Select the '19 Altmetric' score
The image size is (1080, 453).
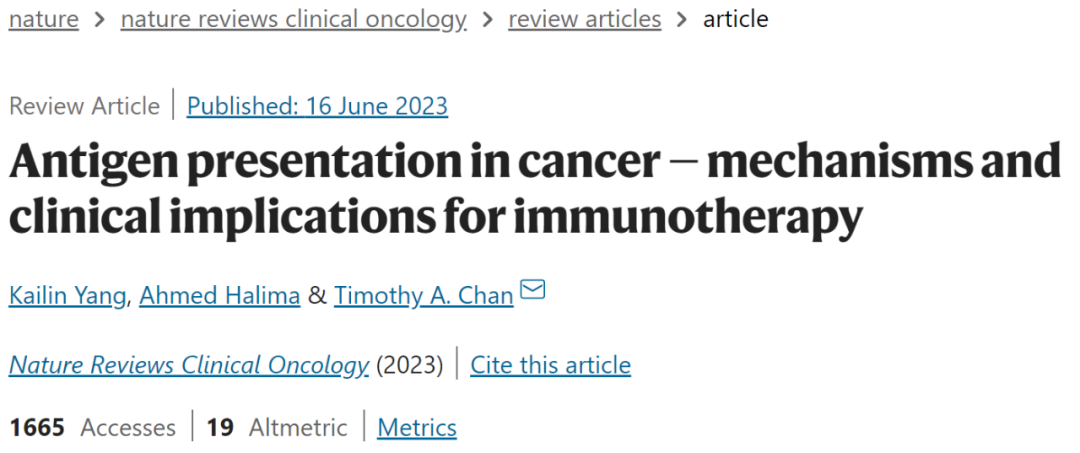[277, 428]
